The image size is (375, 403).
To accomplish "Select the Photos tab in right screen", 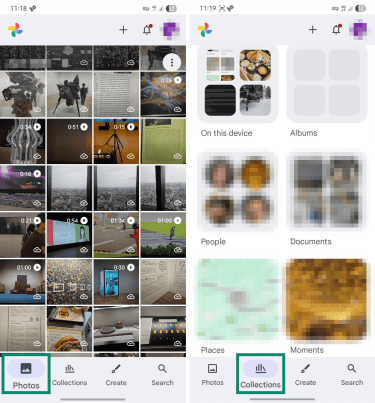I will pos(212,375).
